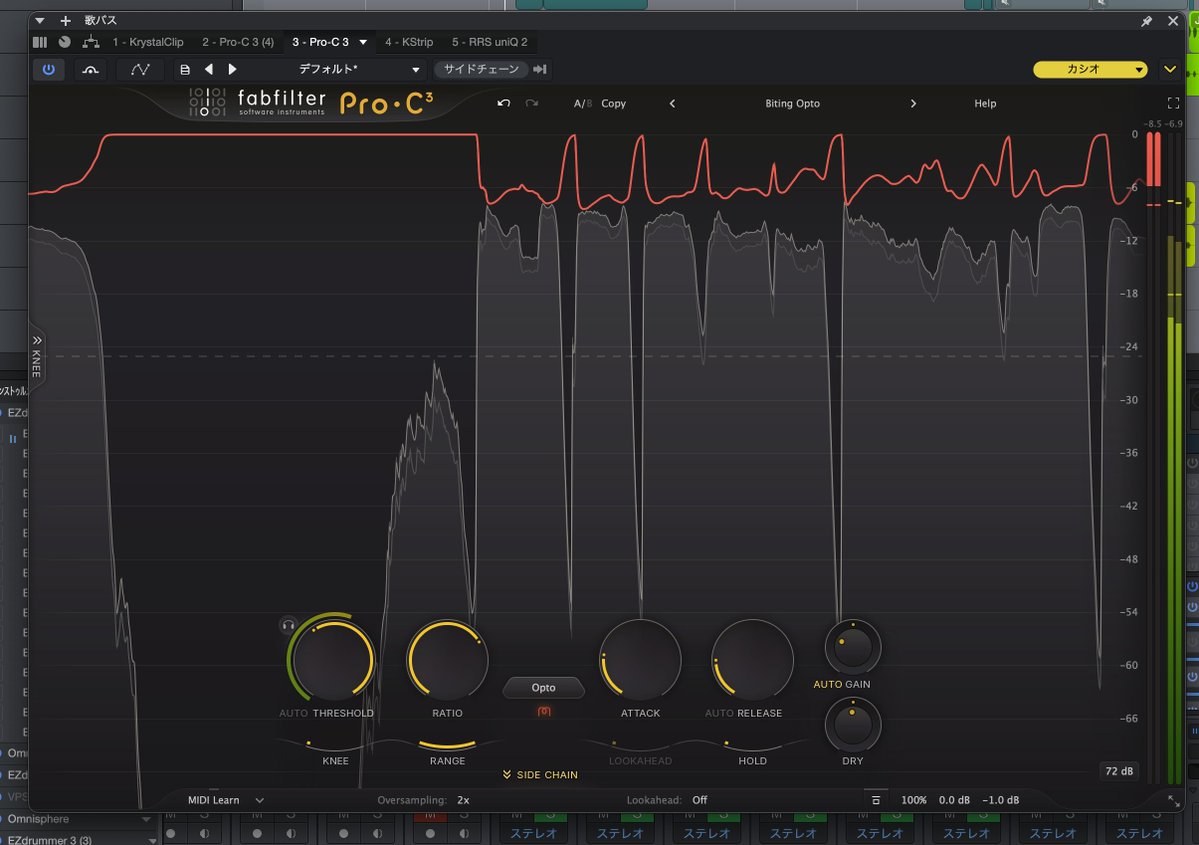Click the THRESHOLD knob

pyautogui.click(x=333, y=661)
